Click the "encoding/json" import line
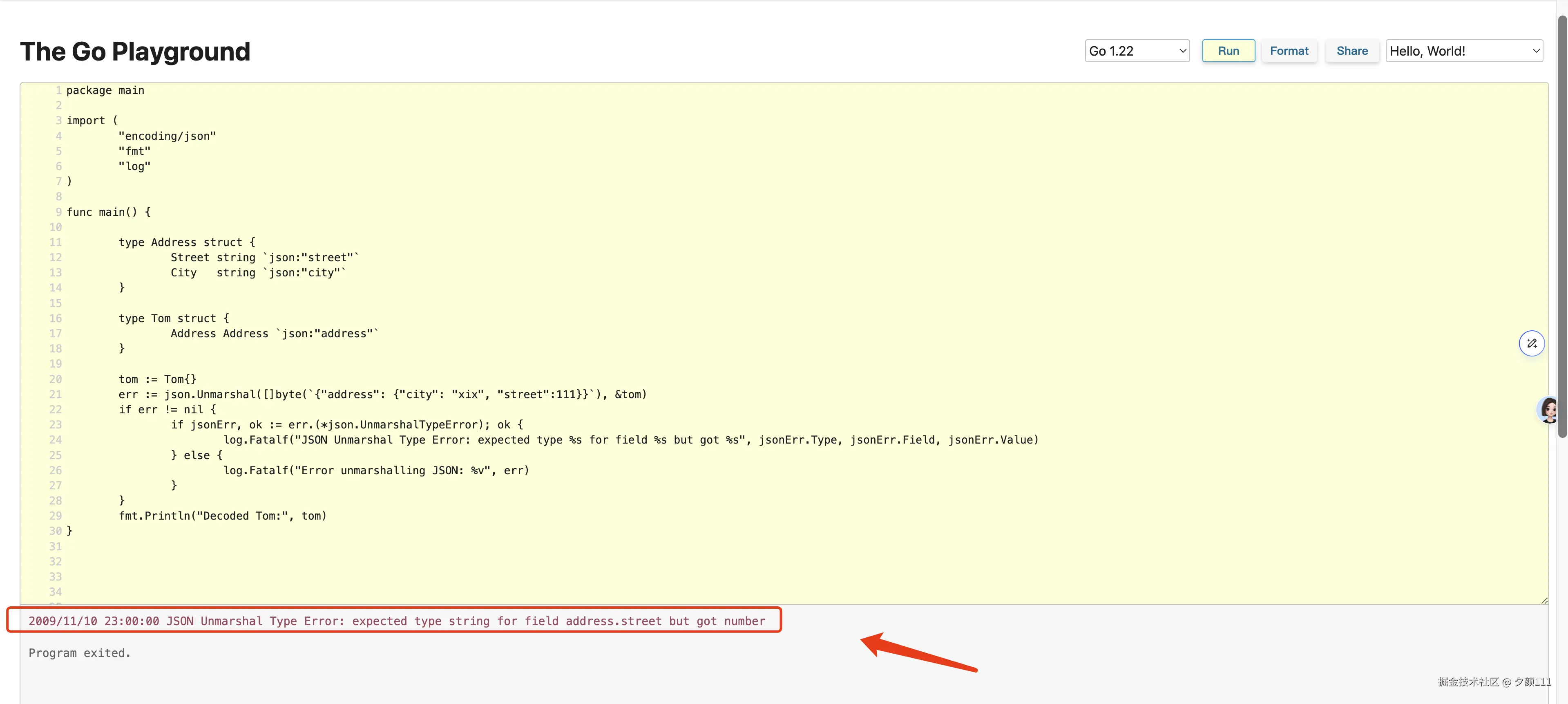This screenshot has width=1568, height=704. pos(167,136)
